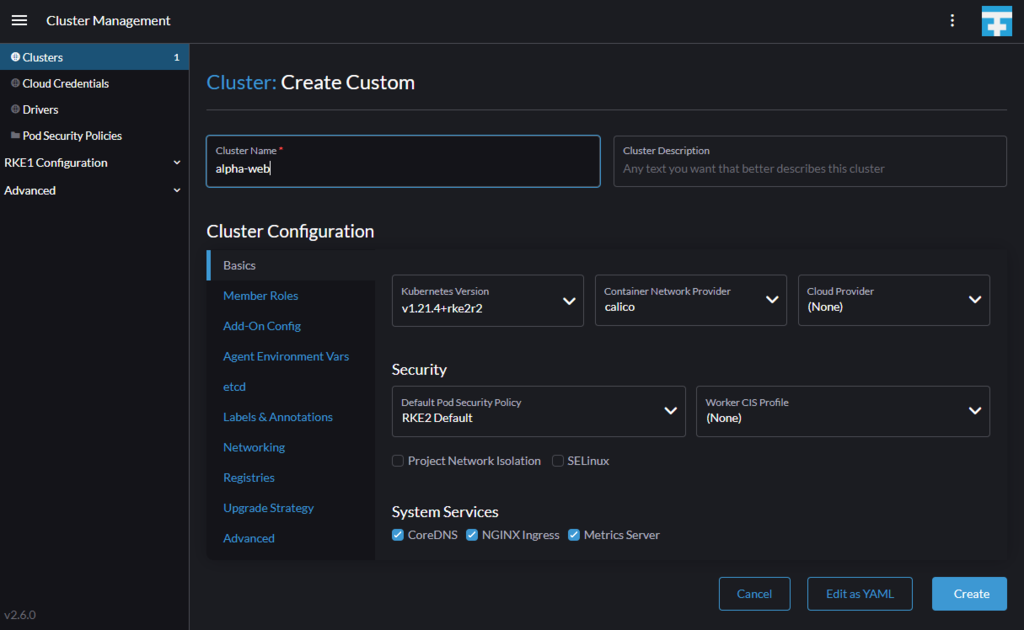Enable Project Network Isolation checkbox
The image size is (1024, 630).
(x=398, y=461)
